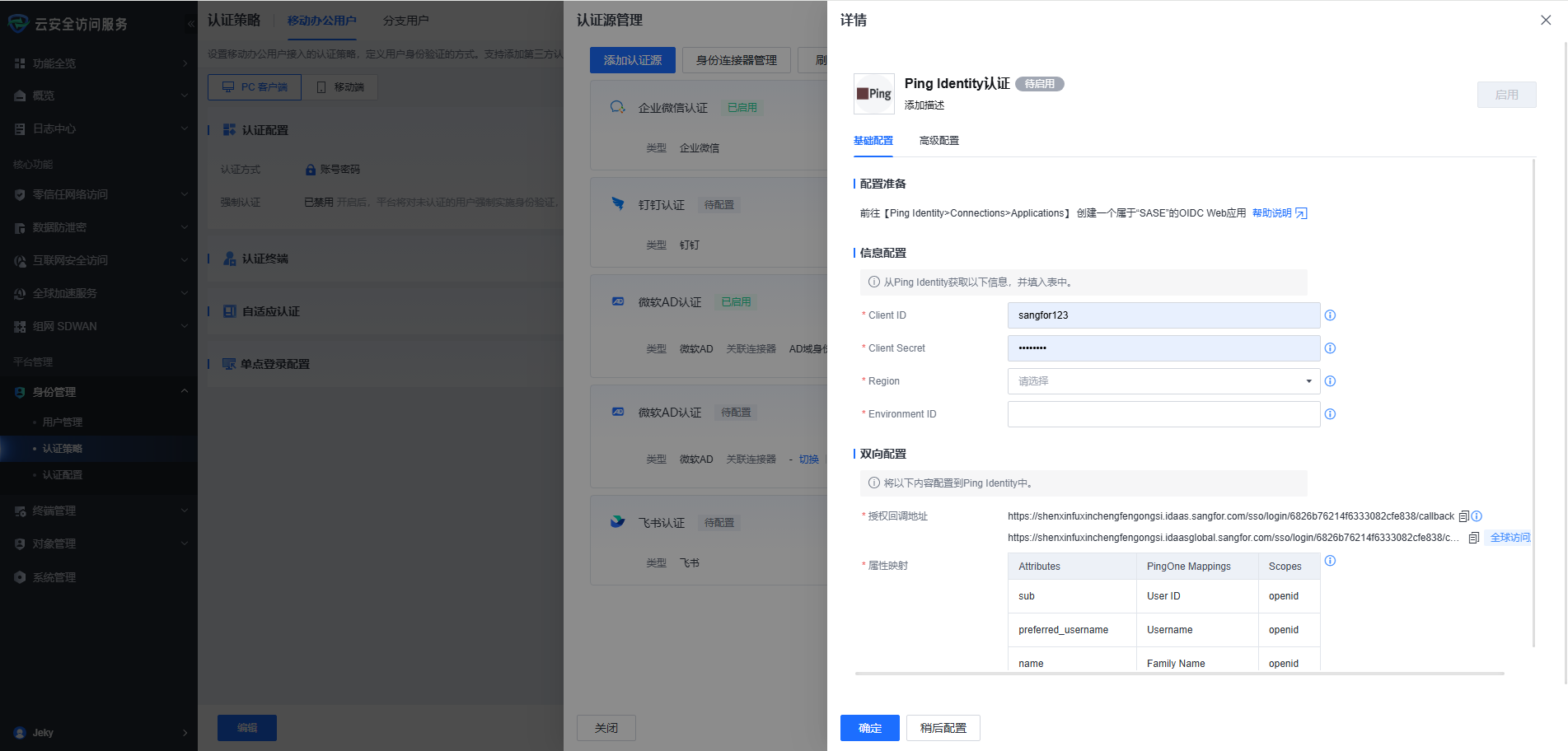Click the horizontal scrollbar under attribute table
The height and width of the screenshot is (751, 1568).
tap(1179, 674)
